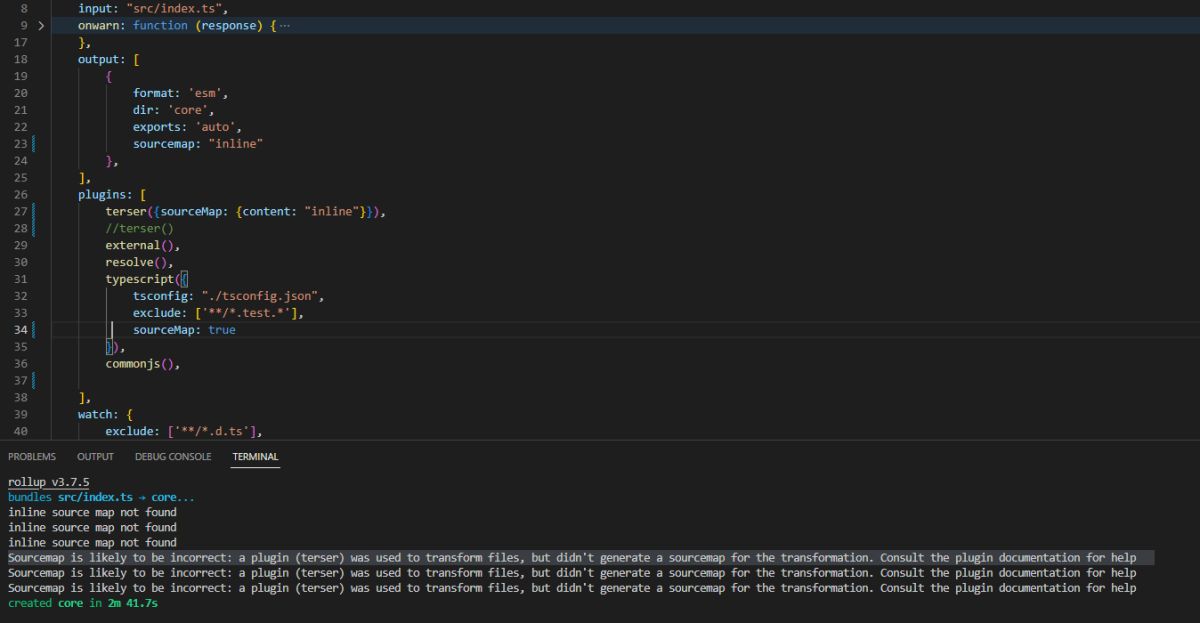Click the rollup v3.7.5 terminal line
The image size is (1200, 623).
coord(49,482)
